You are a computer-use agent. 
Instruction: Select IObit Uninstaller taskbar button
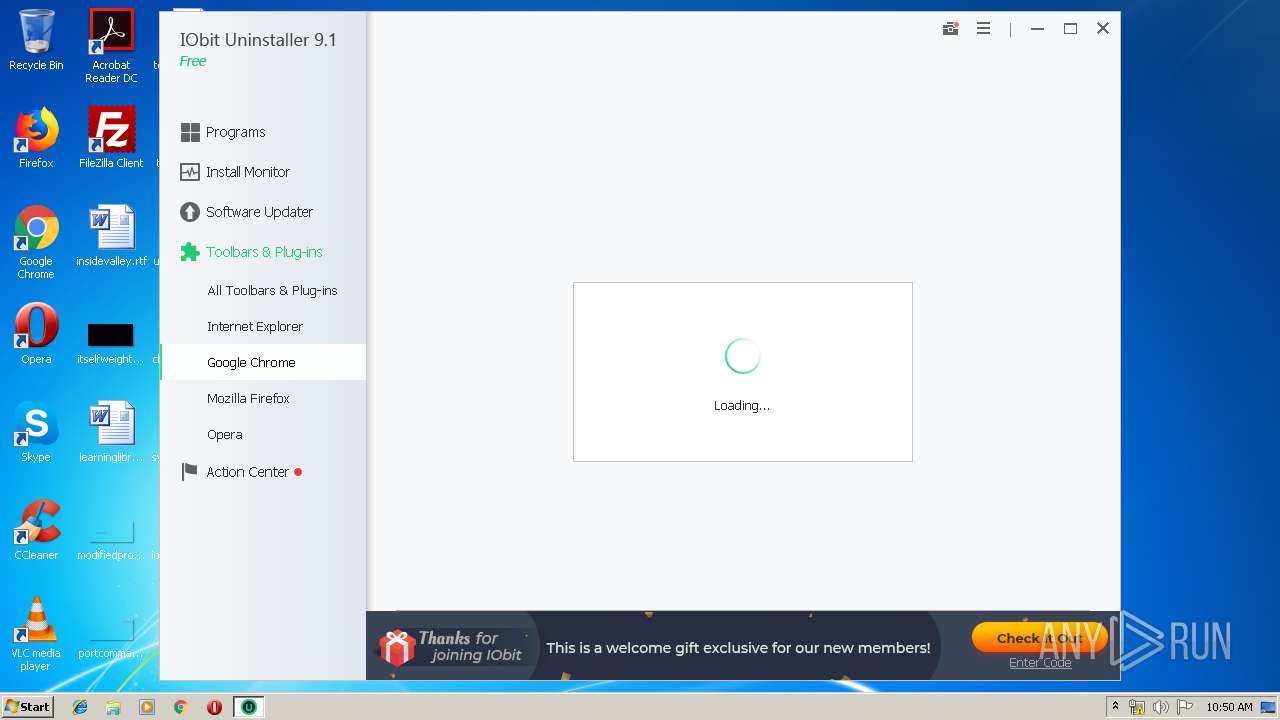249,707
